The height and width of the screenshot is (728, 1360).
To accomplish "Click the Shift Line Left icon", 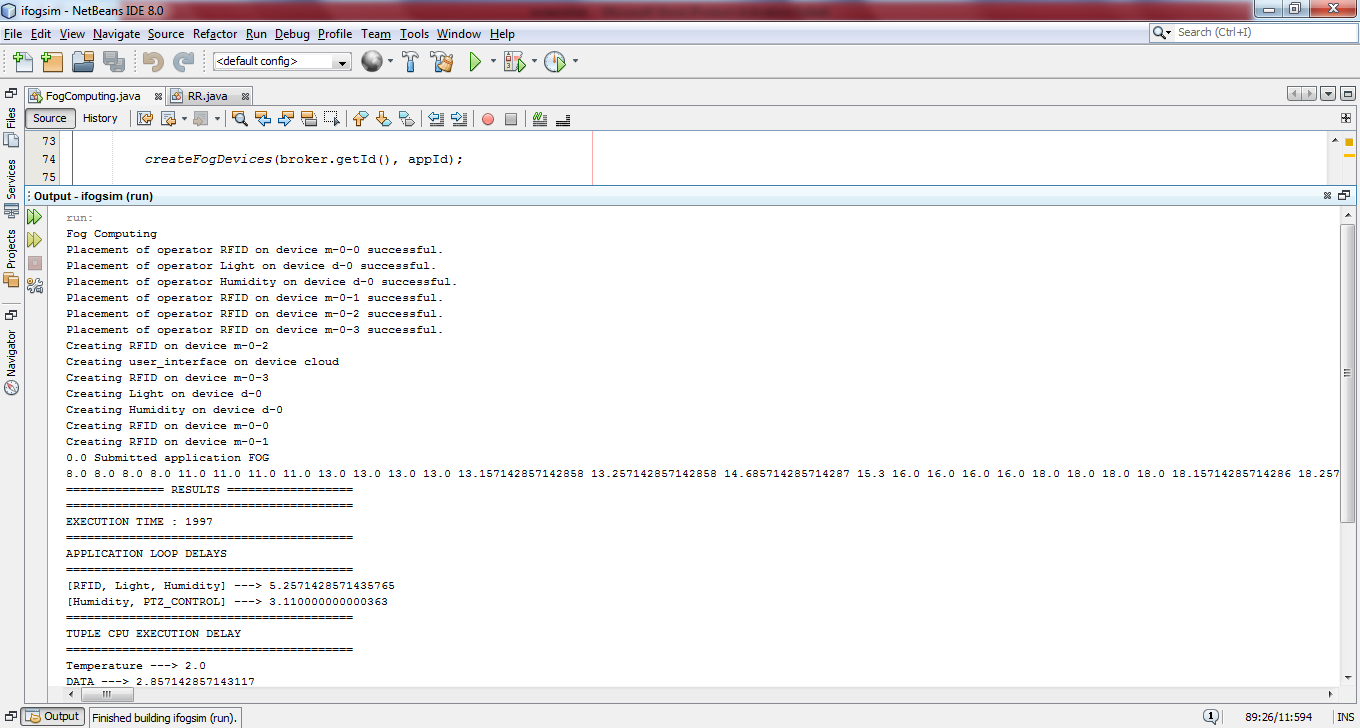I will pyautogui.click(x=436, y=119).
